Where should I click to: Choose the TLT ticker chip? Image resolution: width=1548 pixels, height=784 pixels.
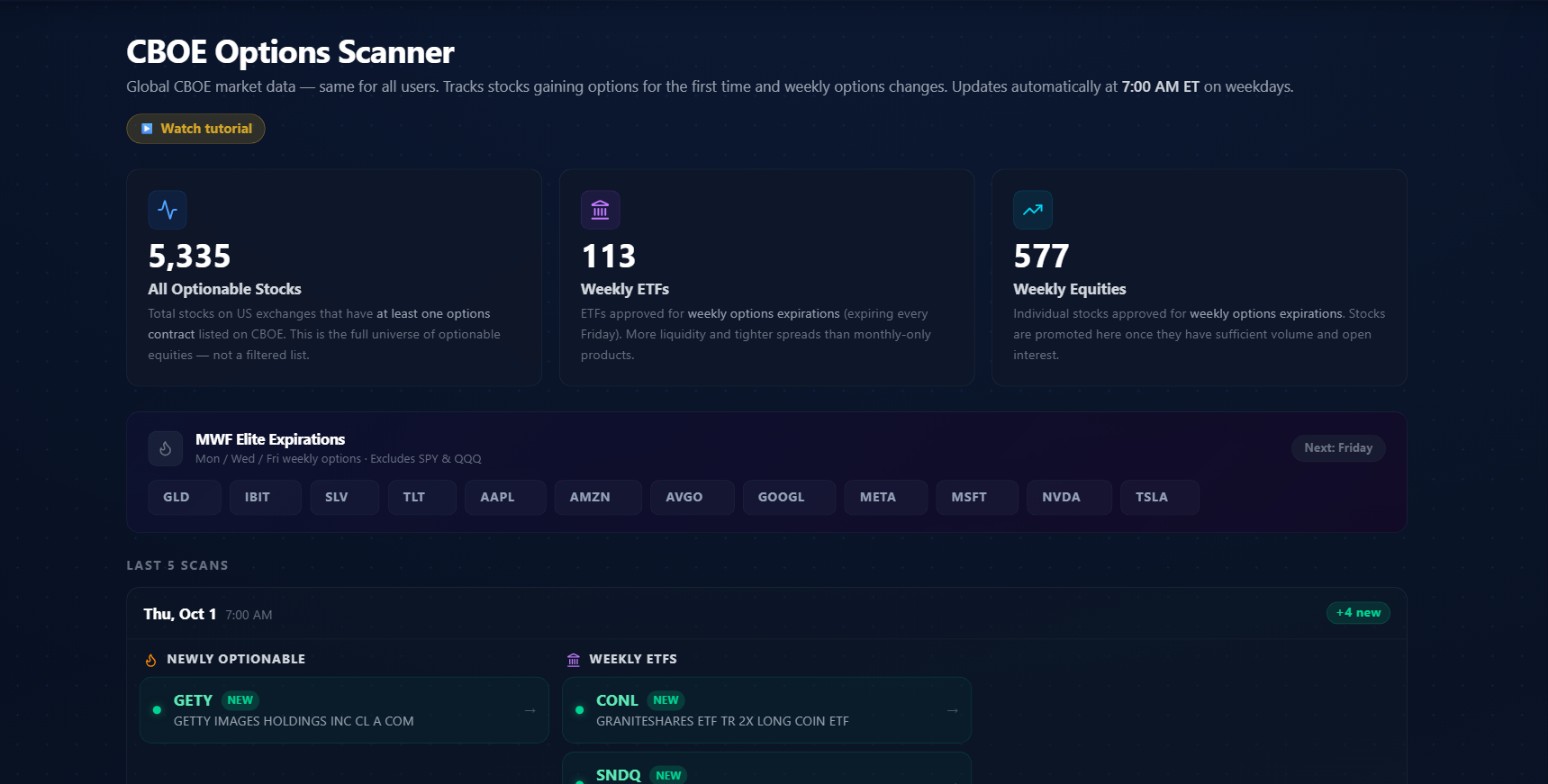[x=422, y=497]
